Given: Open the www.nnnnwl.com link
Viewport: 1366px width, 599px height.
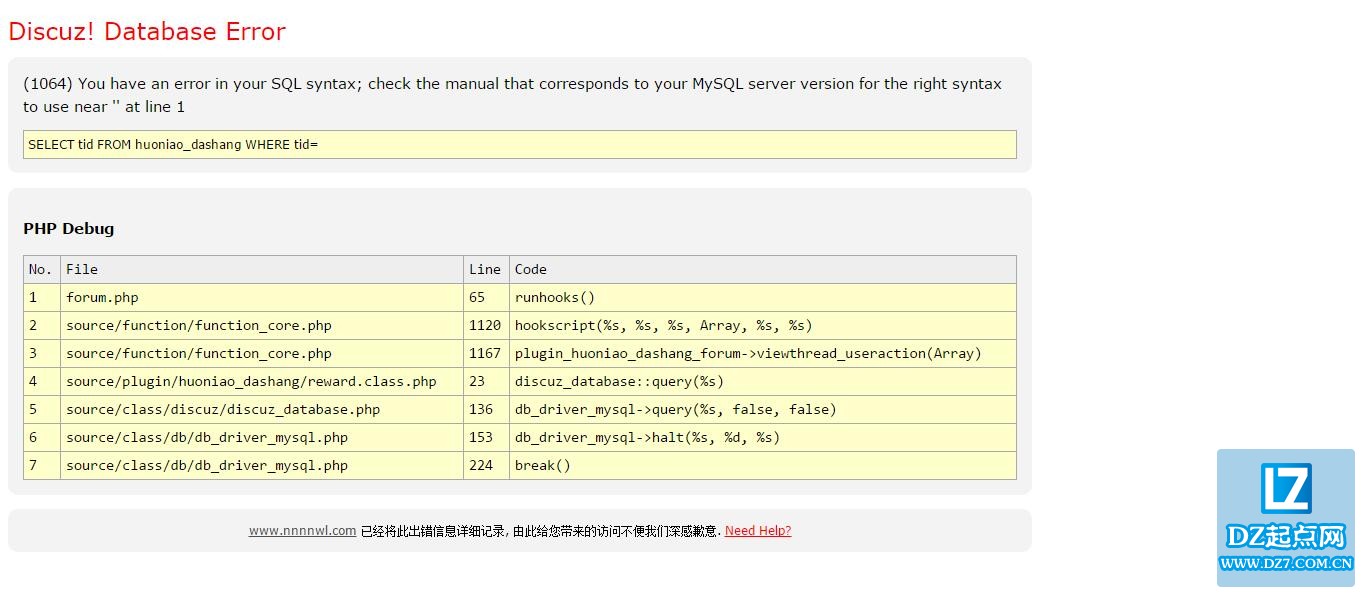Looking at the screenshot, I should coord(302,531).
